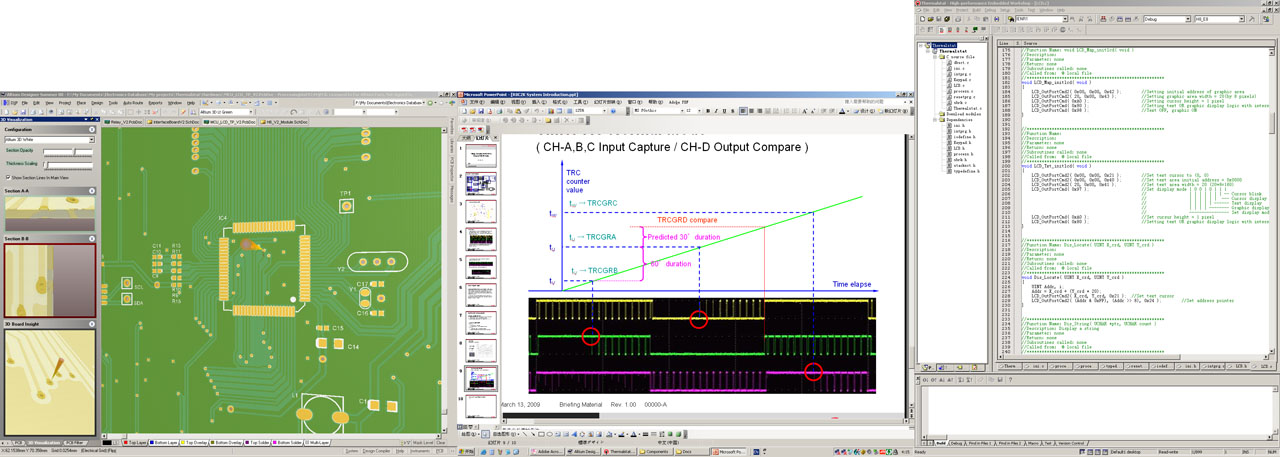This screenshot has width=1280, height=457.
Task: Click Adobe Acrobat button in Windows taskbar
Action: pos(547,451)
